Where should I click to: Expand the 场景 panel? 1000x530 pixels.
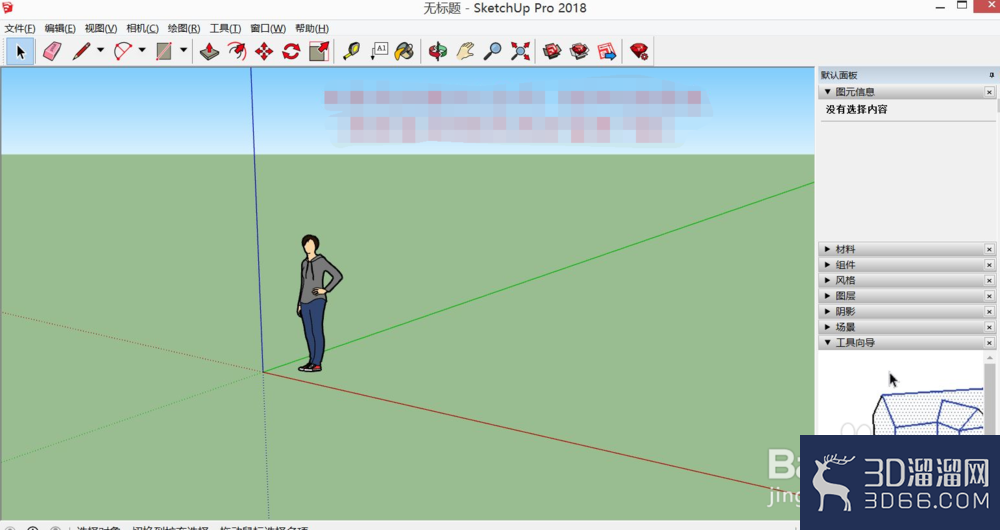(x=828, y=327)
